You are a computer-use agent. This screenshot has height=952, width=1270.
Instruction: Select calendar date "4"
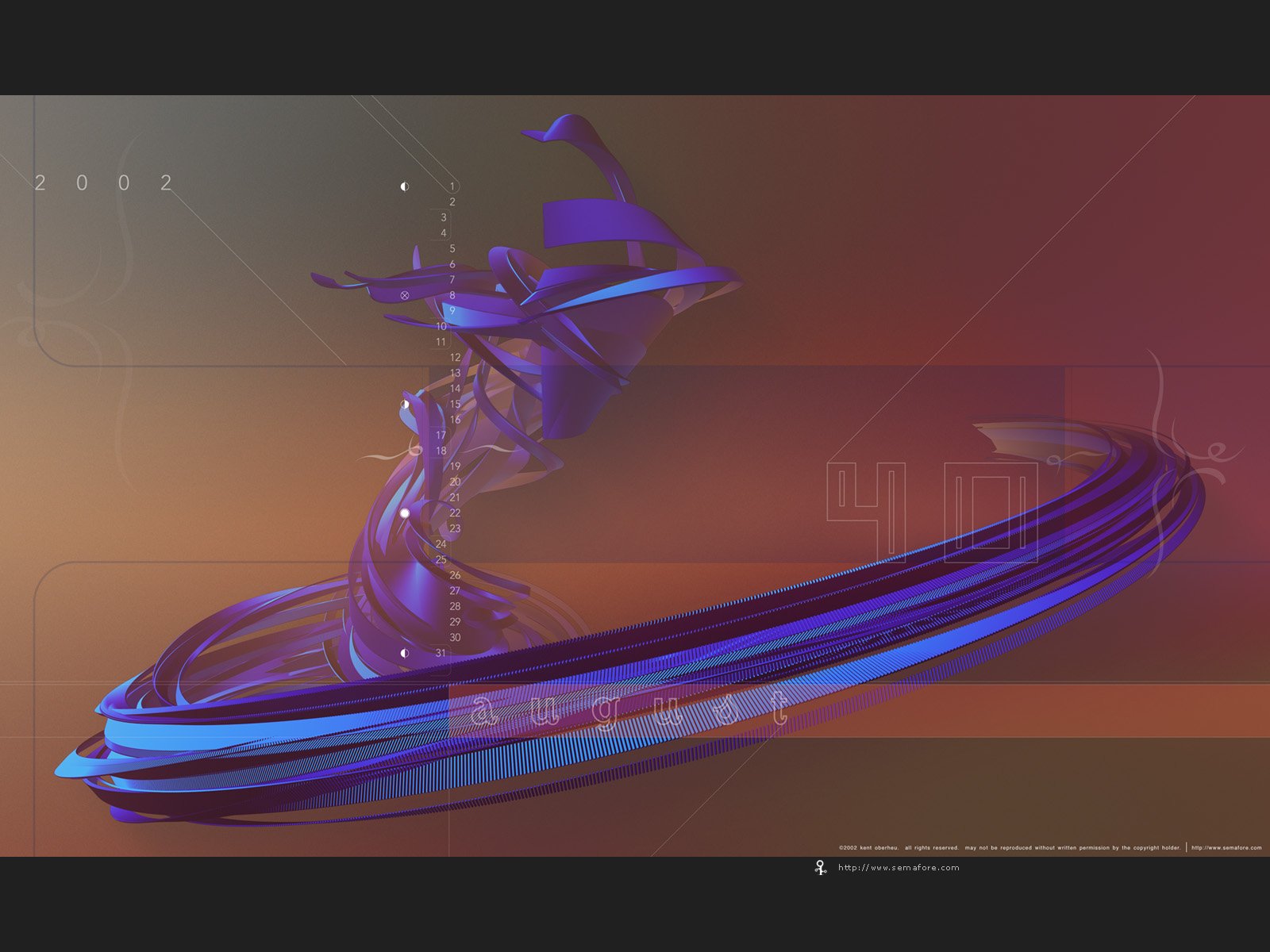tap(444, 233)
